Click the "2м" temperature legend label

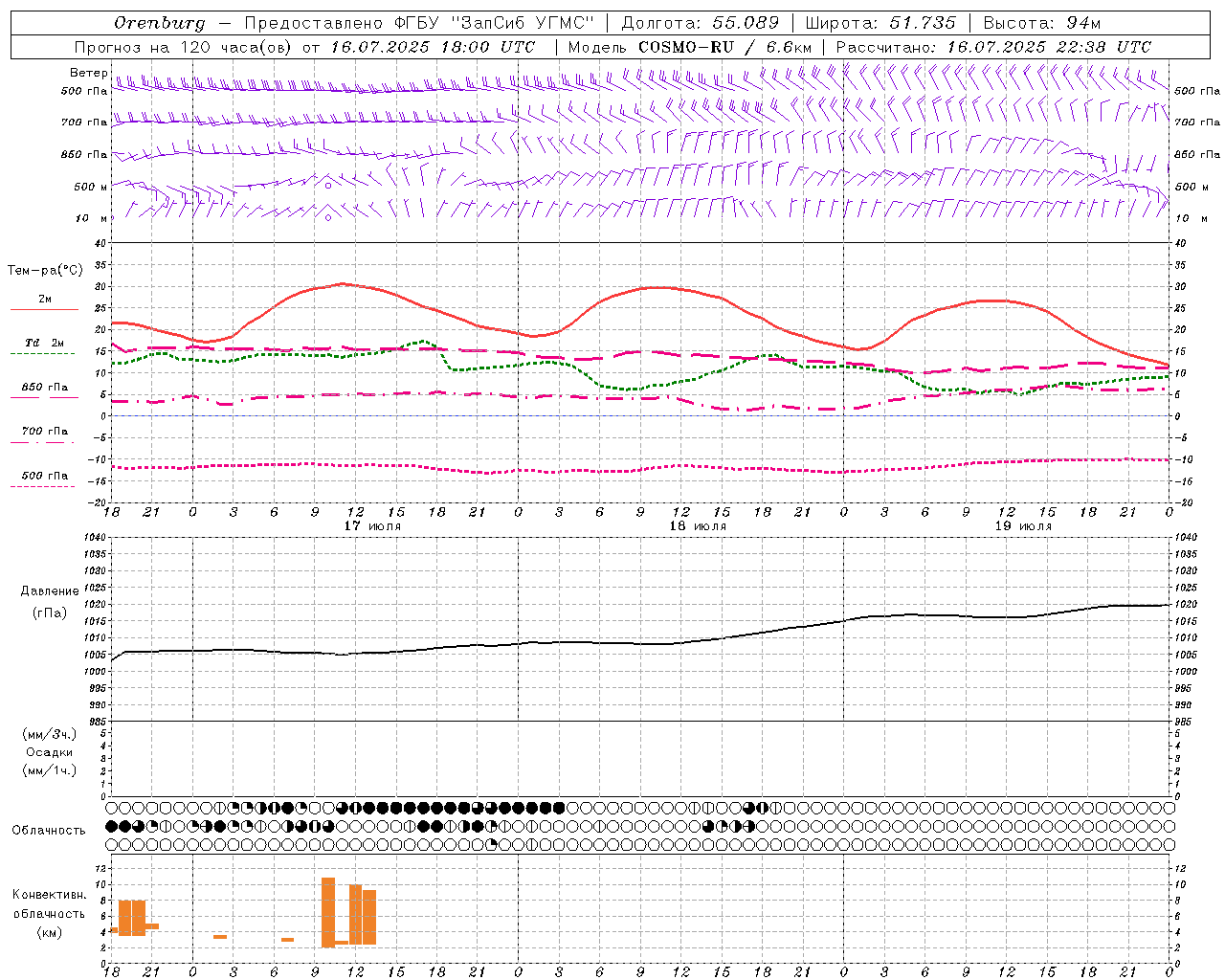tap(45, 300)
